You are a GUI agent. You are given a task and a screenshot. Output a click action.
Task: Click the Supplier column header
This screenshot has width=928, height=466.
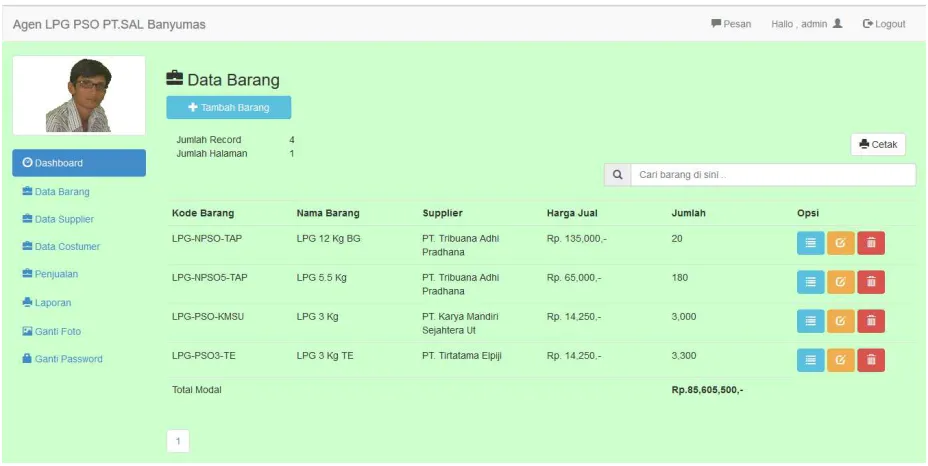(443, 213)
